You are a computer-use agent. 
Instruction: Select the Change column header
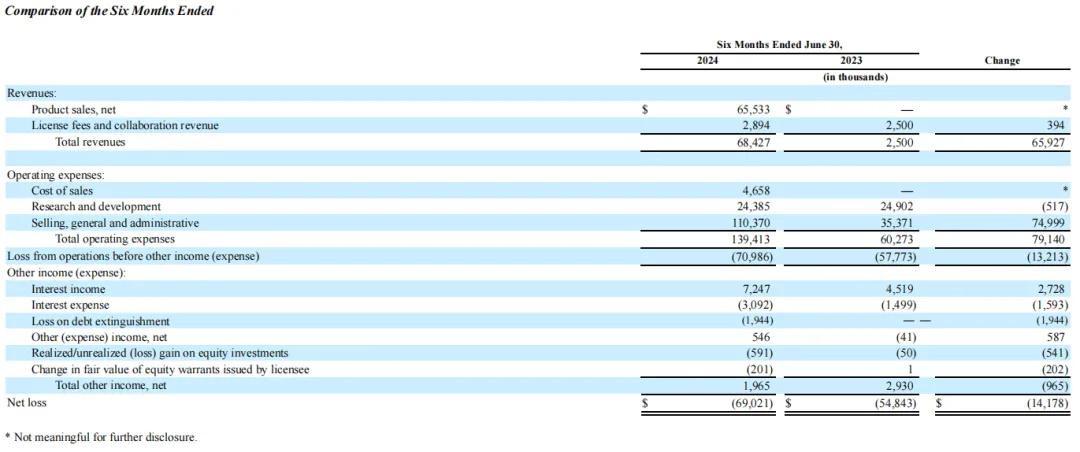point(1002,61)
